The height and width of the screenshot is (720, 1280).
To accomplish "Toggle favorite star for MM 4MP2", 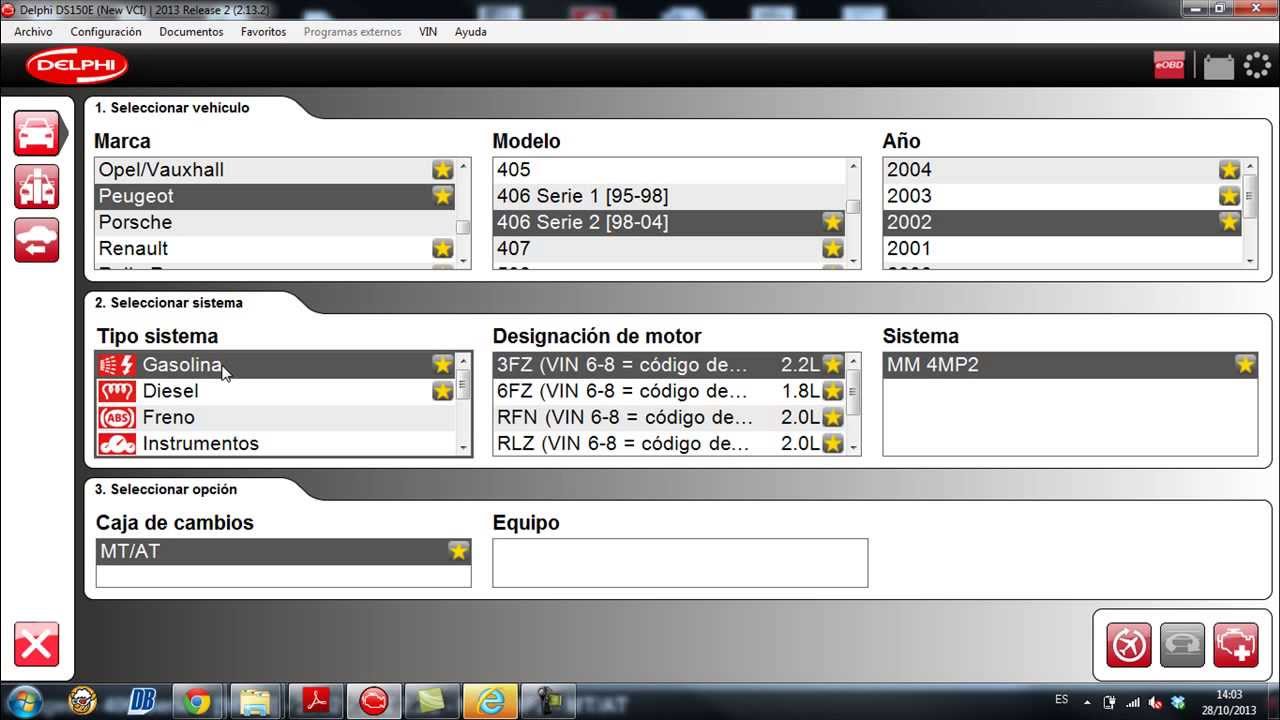I will (x=1245, y=365).
